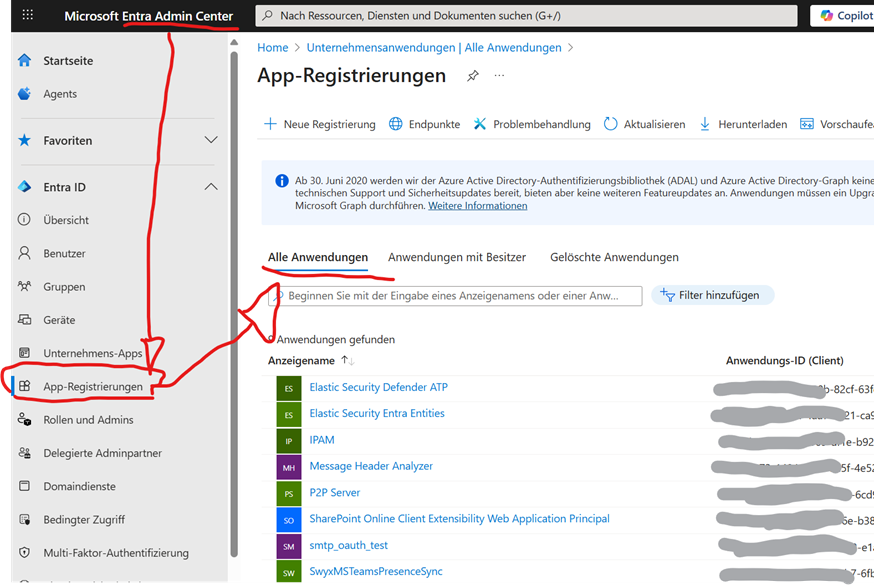
Task: Open Unternehmensanwendungen | Alle Anwendungen breadcrumb
Action: [x=434, y=48]
